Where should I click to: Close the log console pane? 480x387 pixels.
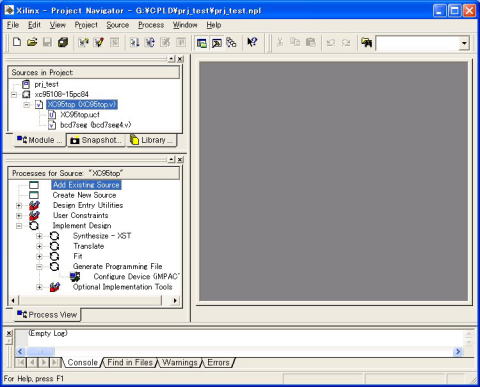click(x=9, y=333)
